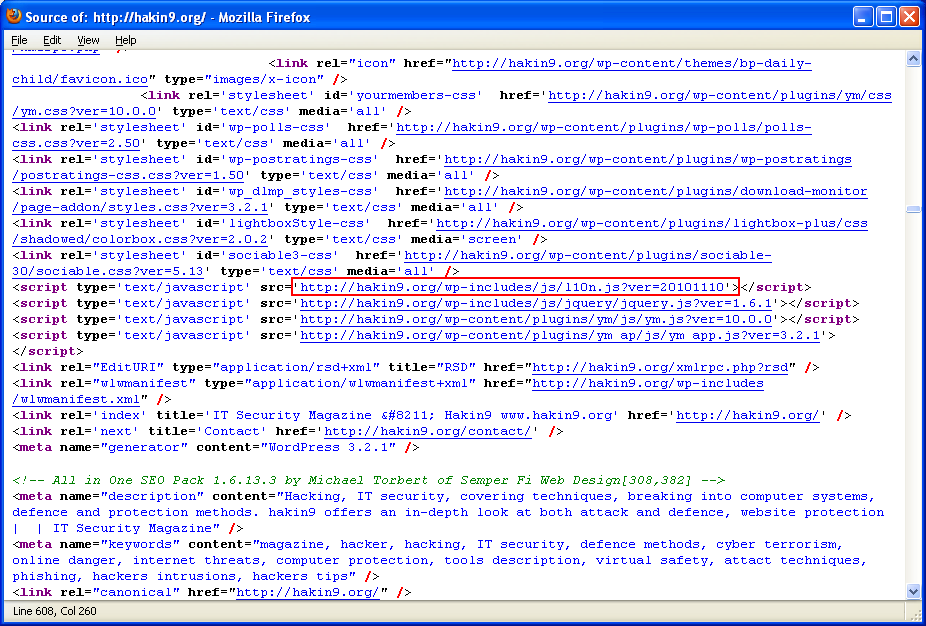Open the Help menu

pos(126,40)
